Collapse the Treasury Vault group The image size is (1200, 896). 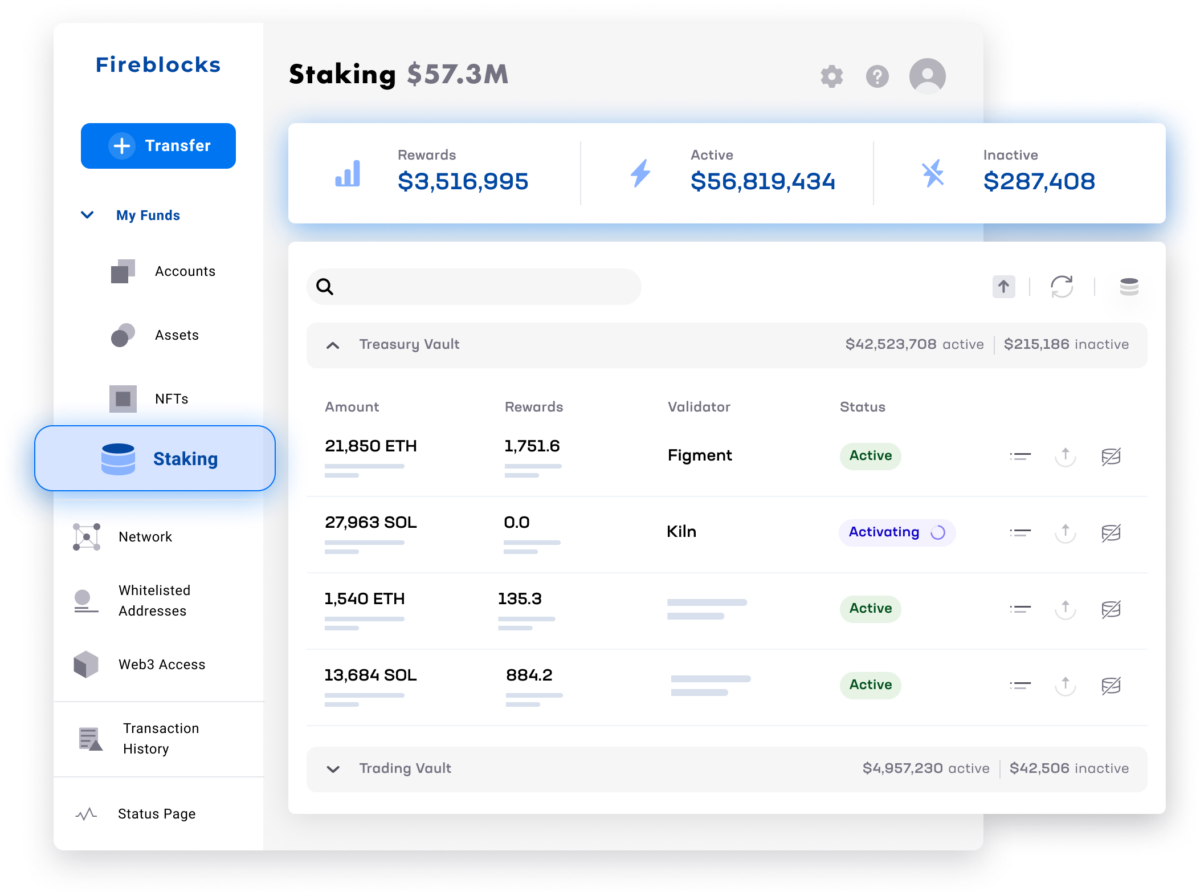333,345
